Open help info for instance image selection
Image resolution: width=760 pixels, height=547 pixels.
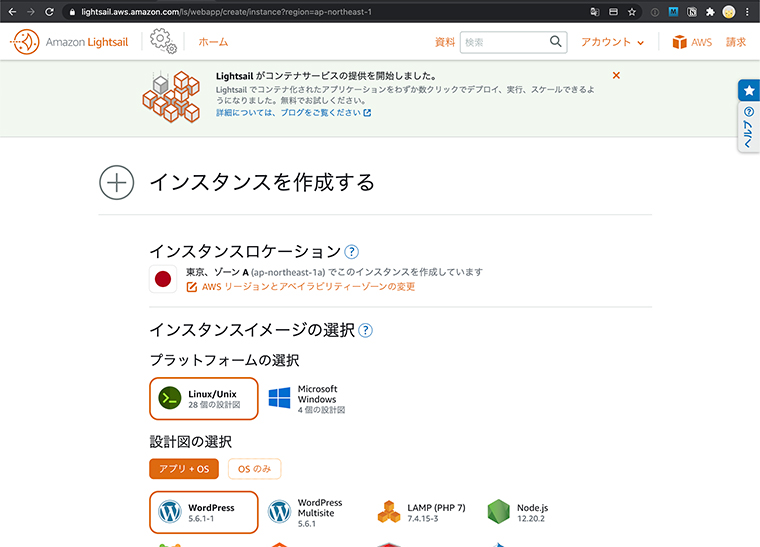point(366,331)
